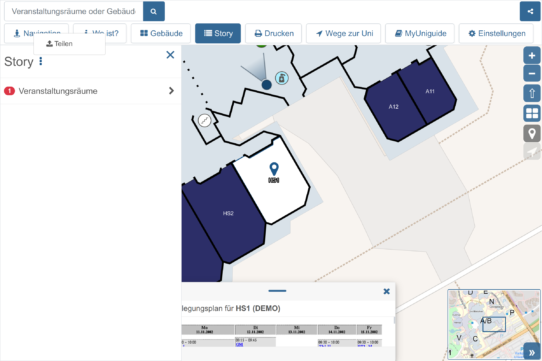Open the grid layers button on map
Screen dimensions: 542x361
[532, 113]
